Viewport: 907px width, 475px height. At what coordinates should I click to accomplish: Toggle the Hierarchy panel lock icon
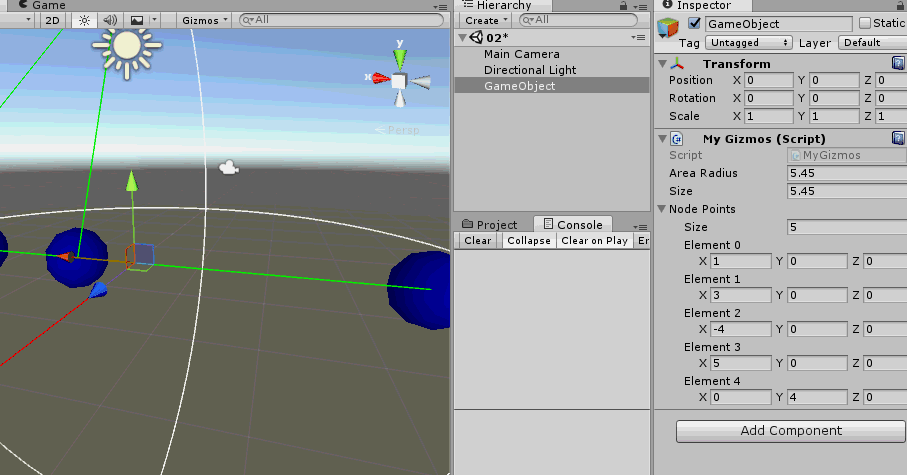coord(623,6)
